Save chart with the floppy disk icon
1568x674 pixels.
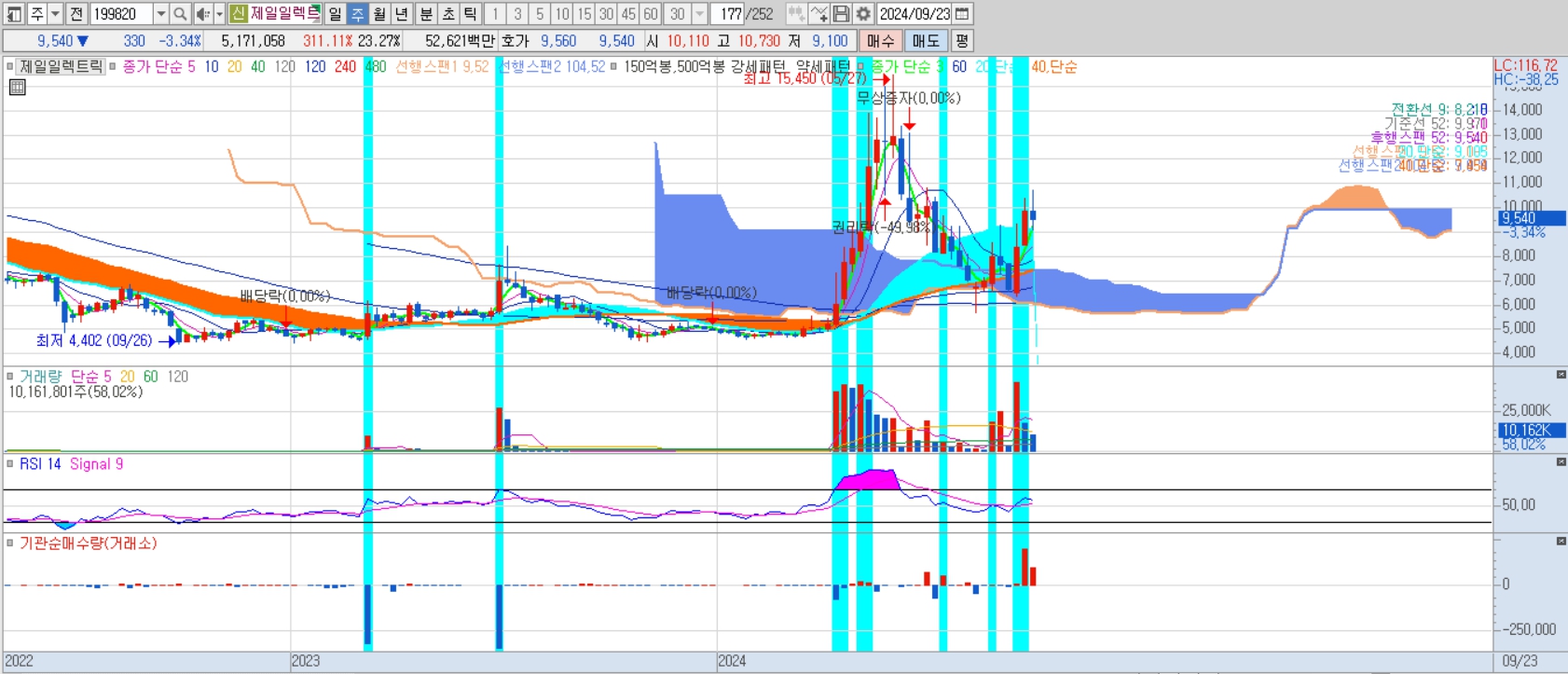(x=841, y=14)
